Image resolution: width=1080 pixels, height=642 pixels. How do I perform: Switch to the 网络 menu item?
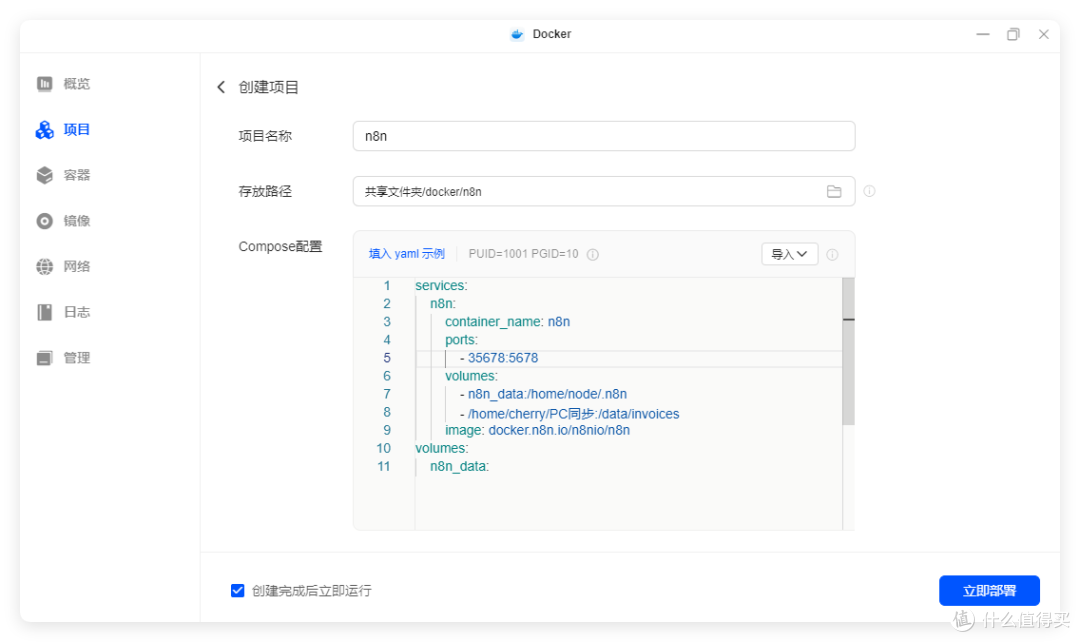[x=76, y=267]
